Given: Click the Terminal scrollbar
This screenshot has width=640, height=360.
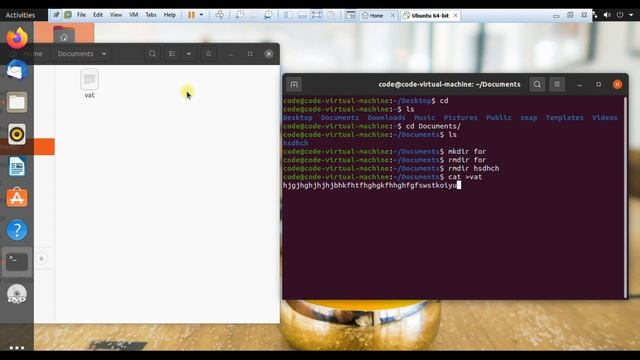Looking at the screenshot, I should coord(625,197).
